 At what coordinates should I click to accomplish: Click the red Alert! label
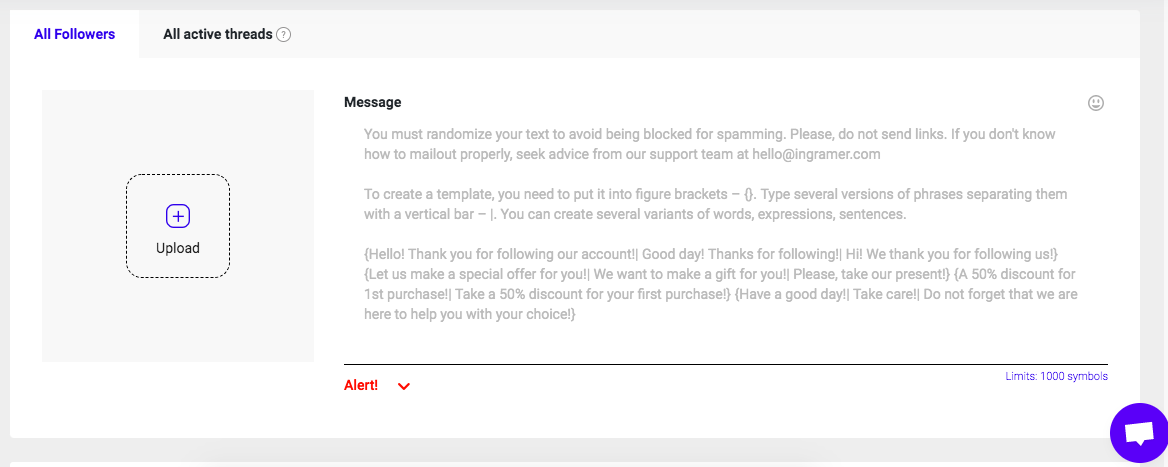coord(361,385)
